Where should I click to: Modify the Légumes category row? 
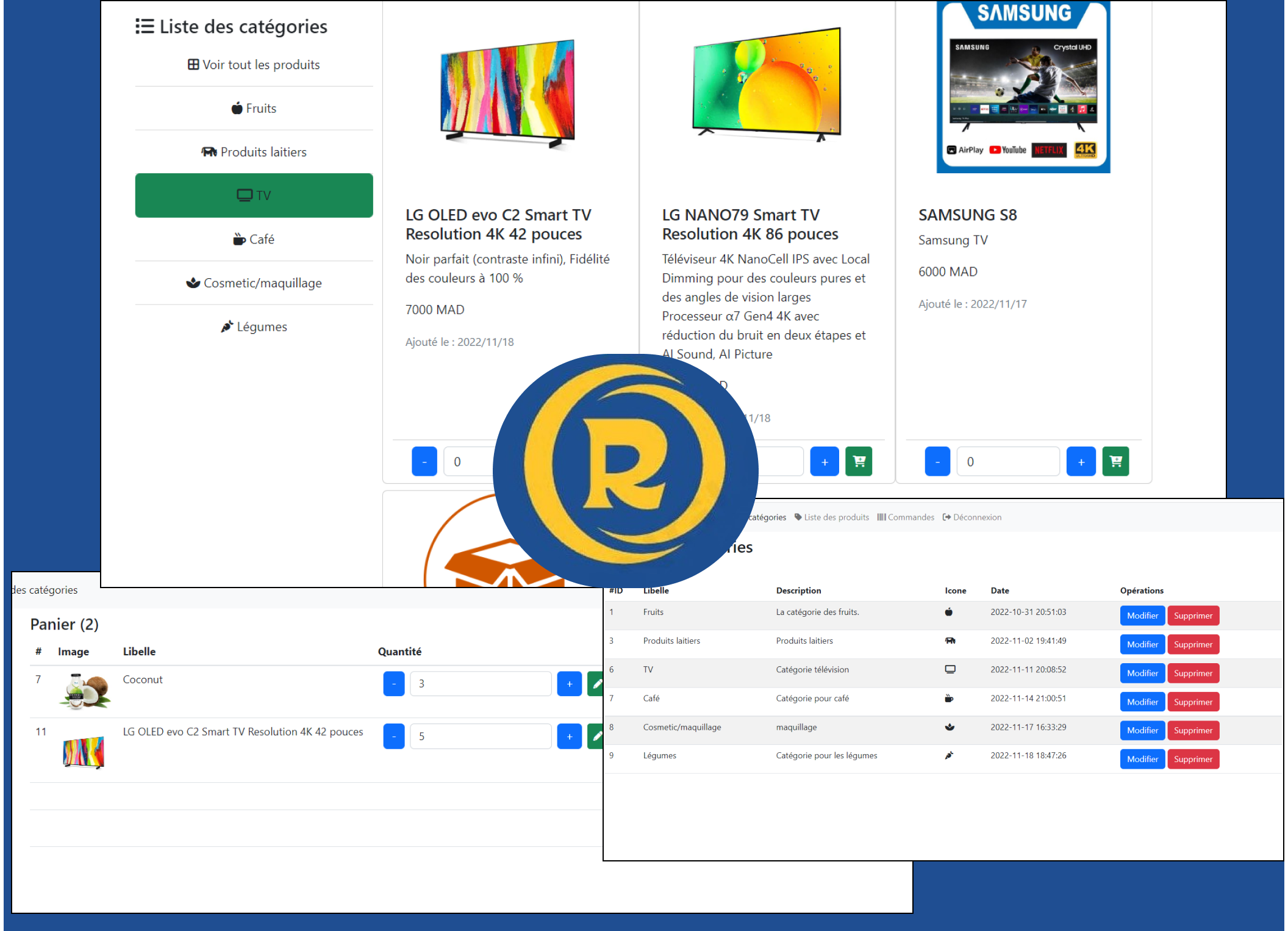point(1142,759)
